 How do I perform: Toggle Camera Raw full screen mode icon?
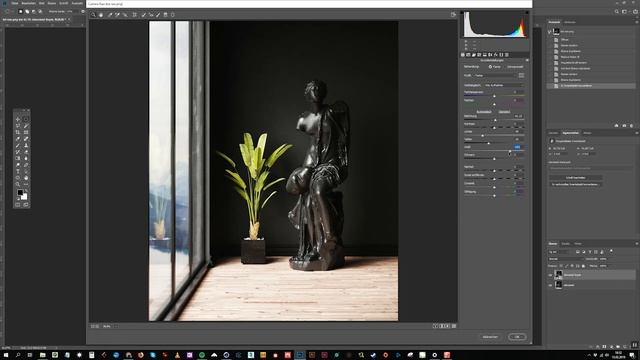point(453,15)
